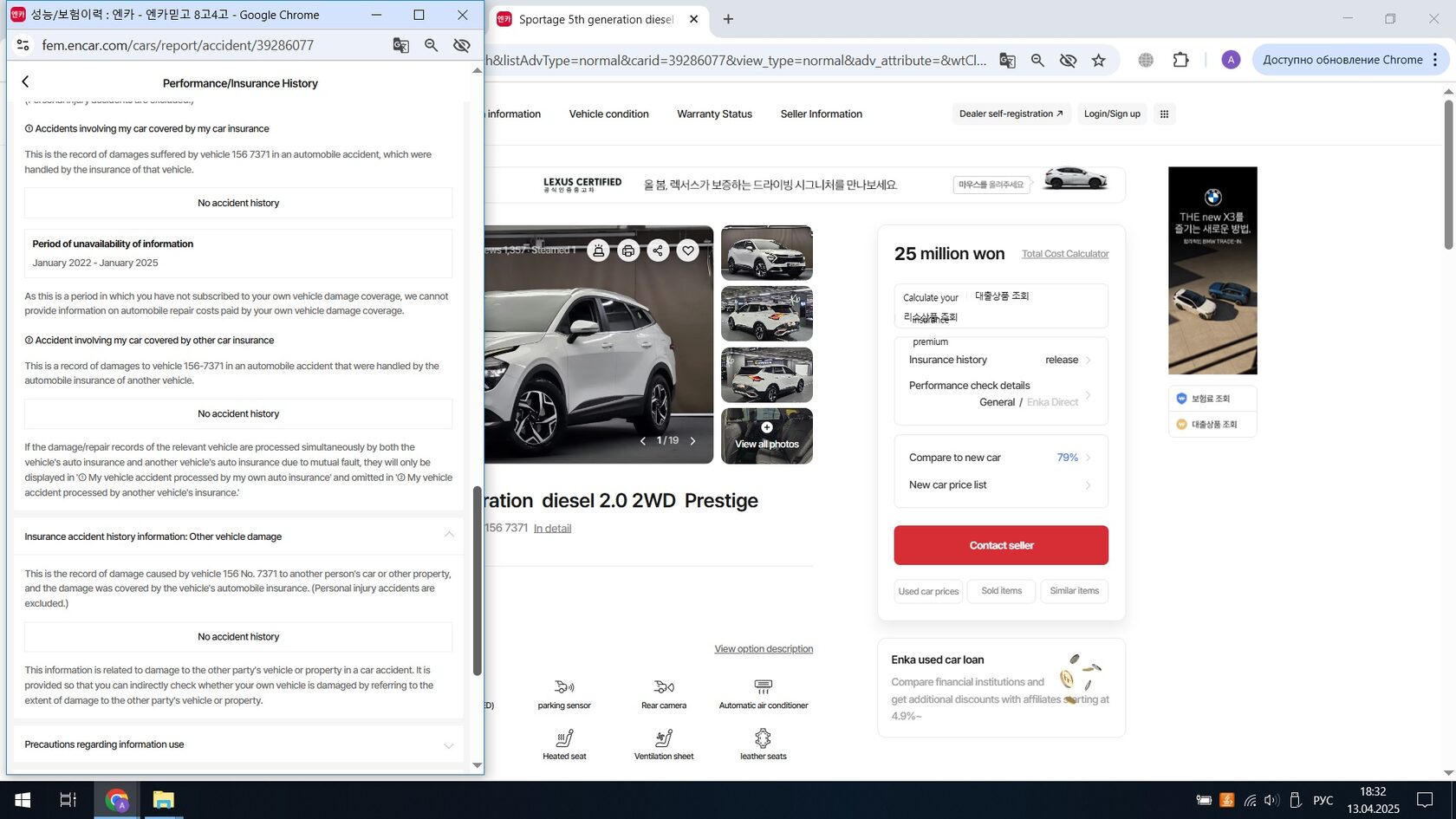Image resolution: width=1456 pixels, height=819 pixels.
Task: Open Chrome extensions puzzle icon
Action: click(1180, 60)
